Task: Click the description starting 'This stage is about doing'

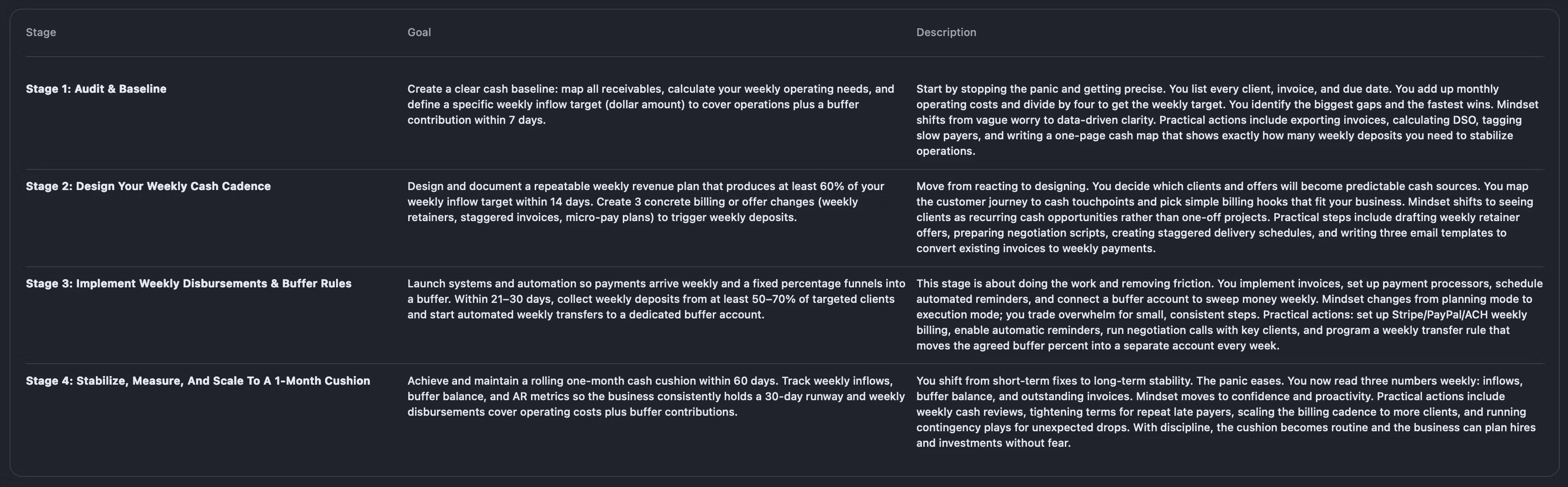Action: (x=1229, y=314)
